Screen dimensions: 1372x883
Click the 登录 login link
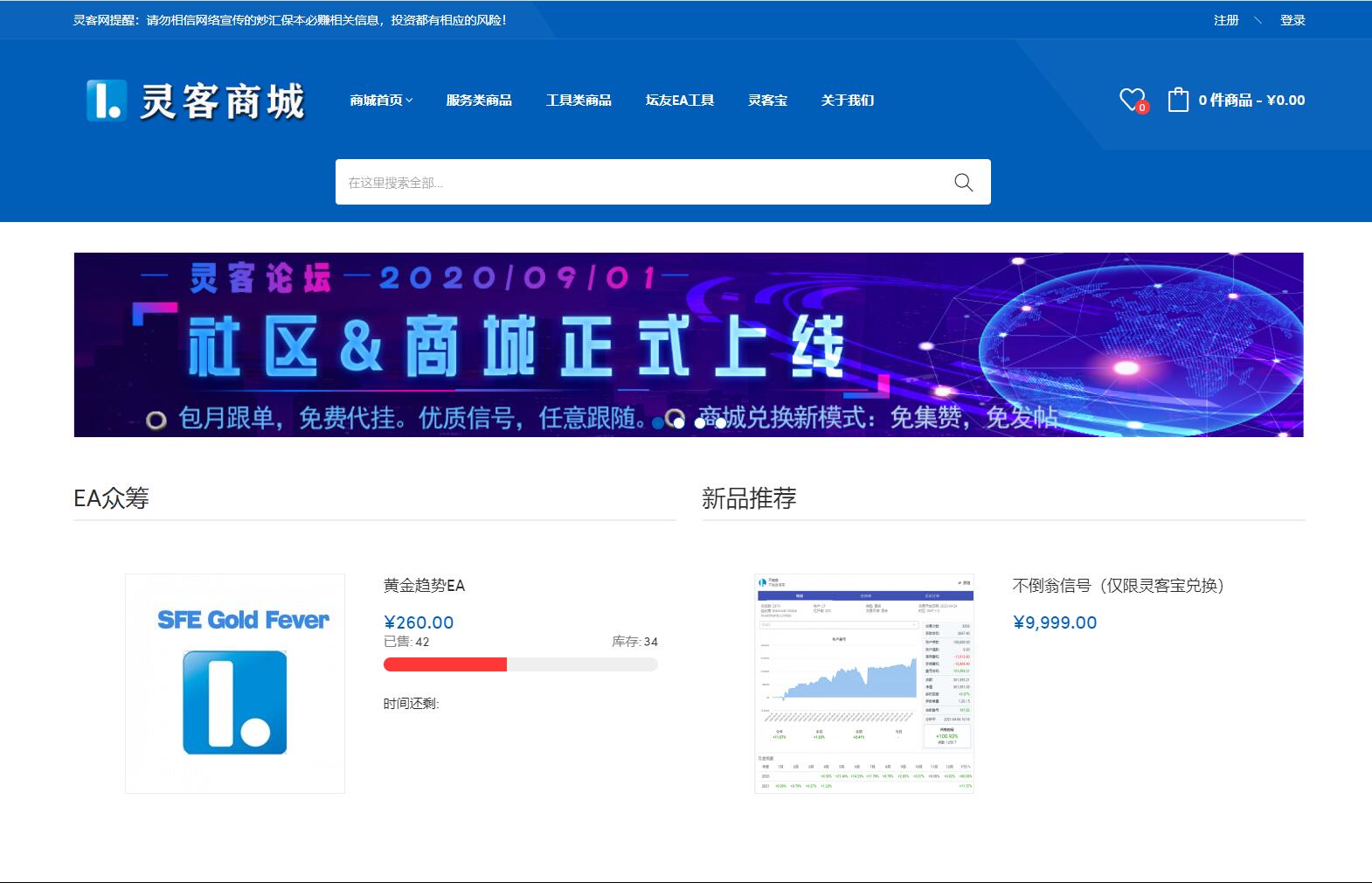1292,20
